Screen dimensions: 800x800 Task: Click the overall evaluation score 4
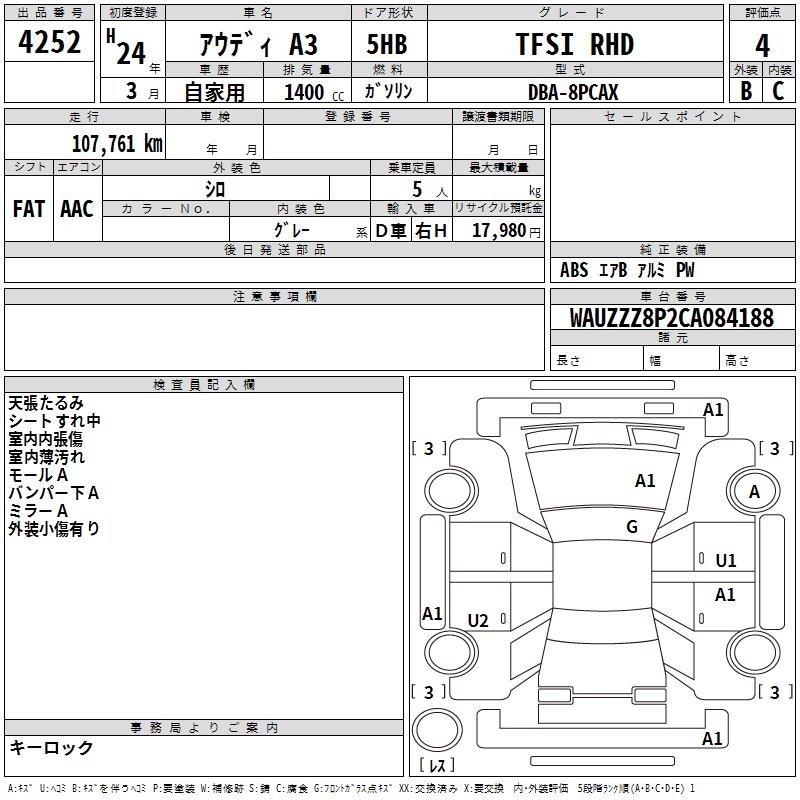coord(762,44)
